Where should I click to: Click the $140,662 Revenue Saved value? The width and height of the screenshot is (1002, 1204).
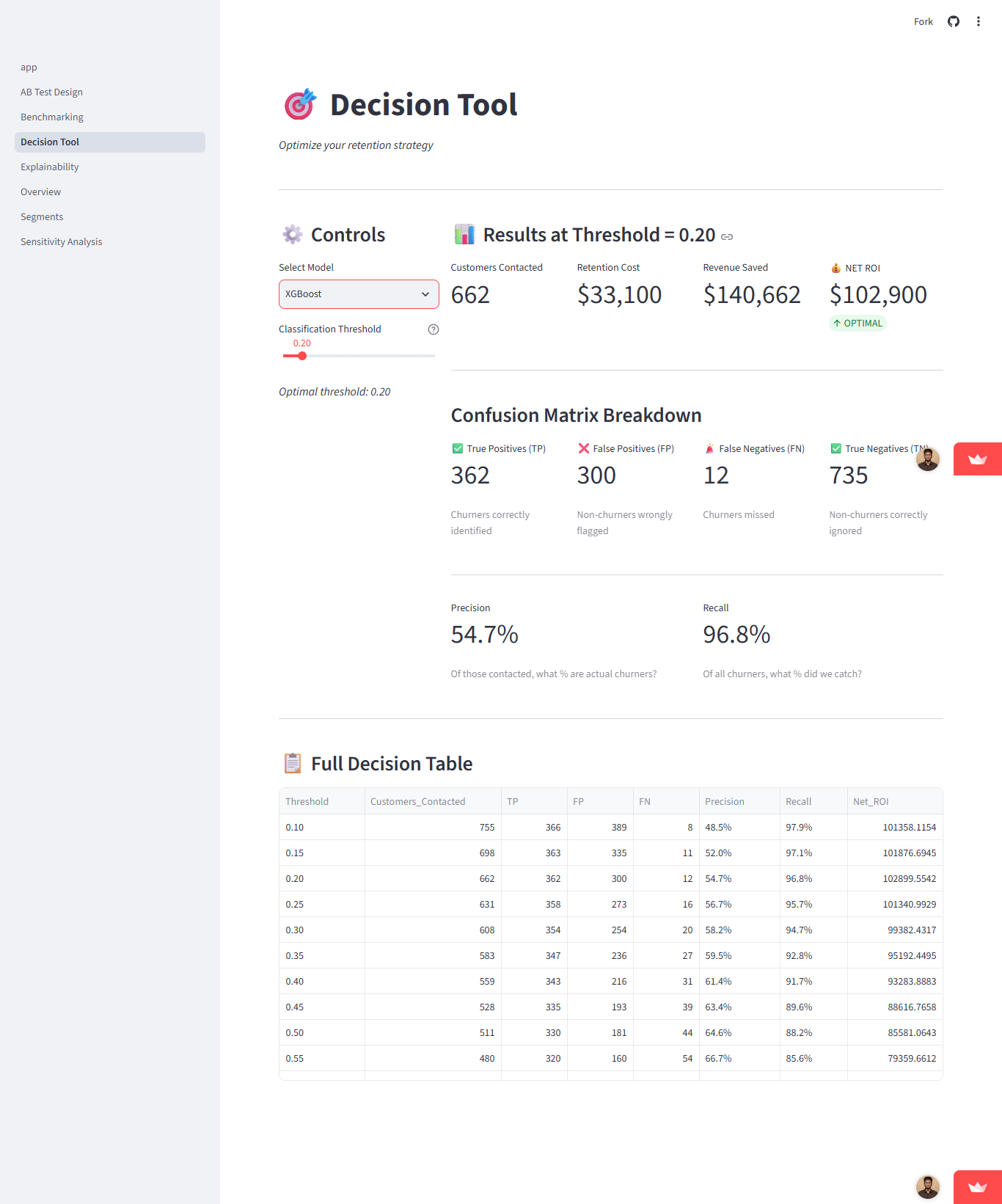point(752,295)
